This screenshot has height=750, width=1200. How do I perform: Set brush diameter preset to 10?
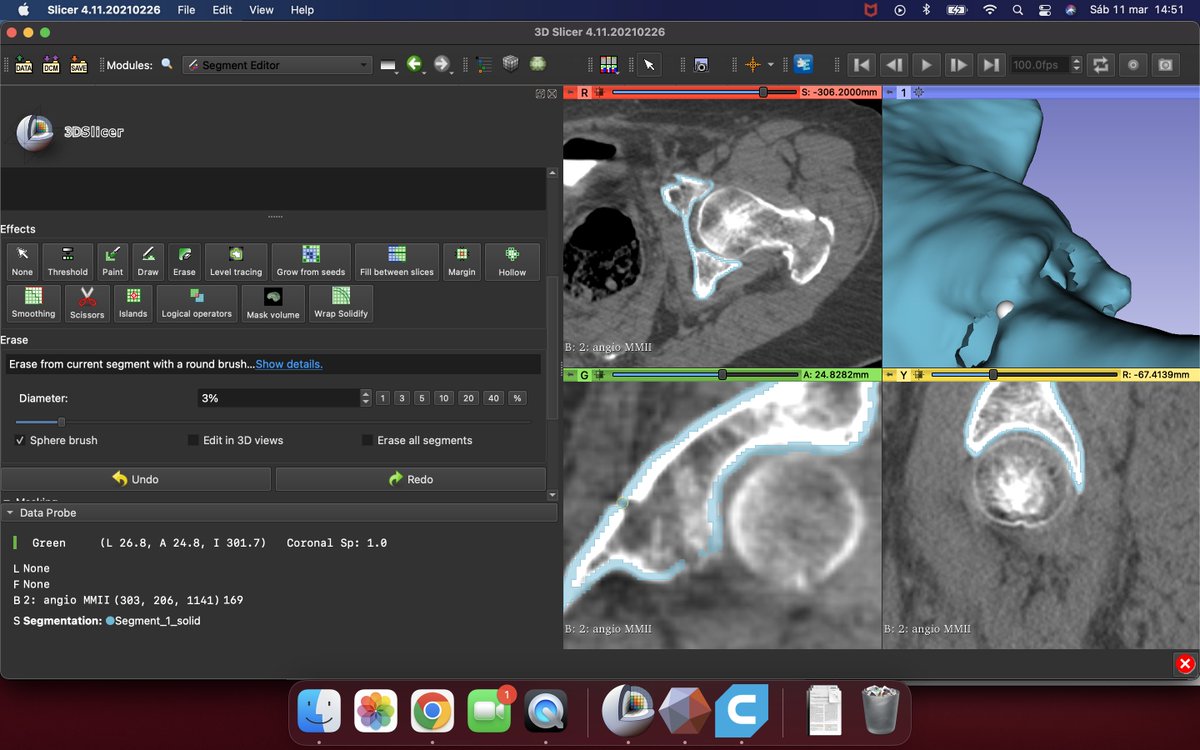tap(444, 398)
